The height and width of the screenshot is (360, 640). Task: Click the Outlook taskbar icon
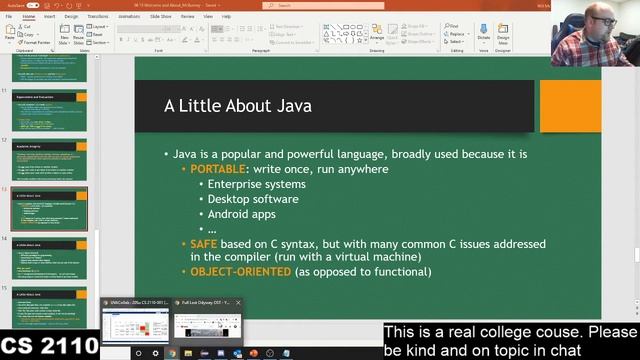tap(237, 353)
